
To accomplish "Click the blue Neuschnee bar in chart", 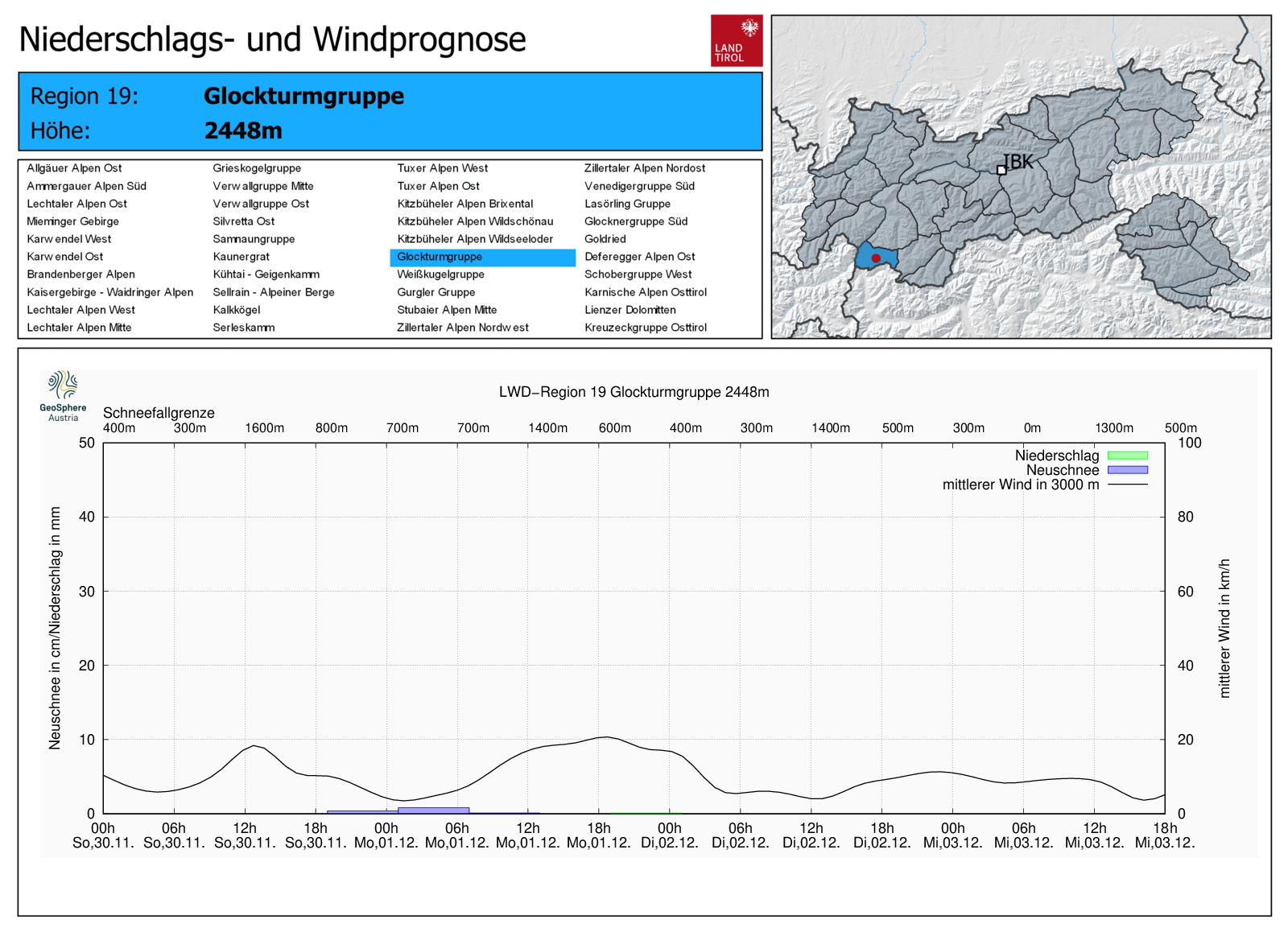I will (x=433, y=810).
